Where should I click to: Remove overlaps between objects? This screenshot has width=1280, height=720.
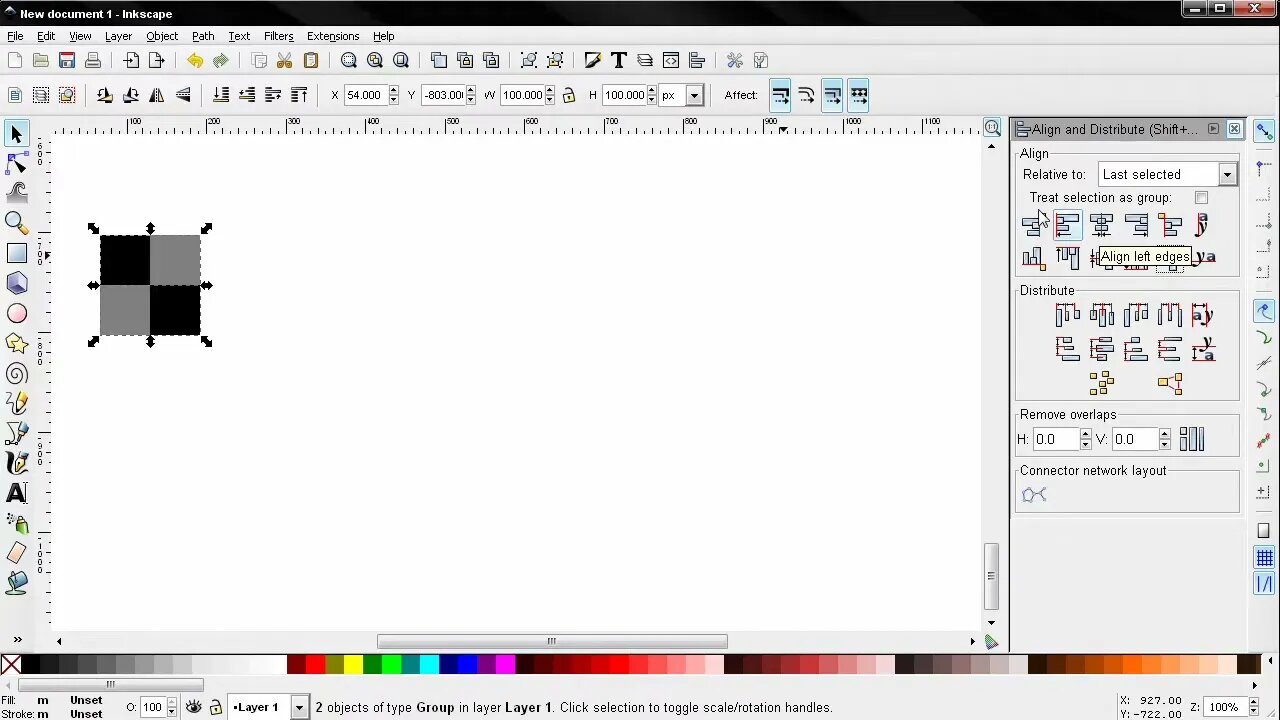[x=1192, y=439]
